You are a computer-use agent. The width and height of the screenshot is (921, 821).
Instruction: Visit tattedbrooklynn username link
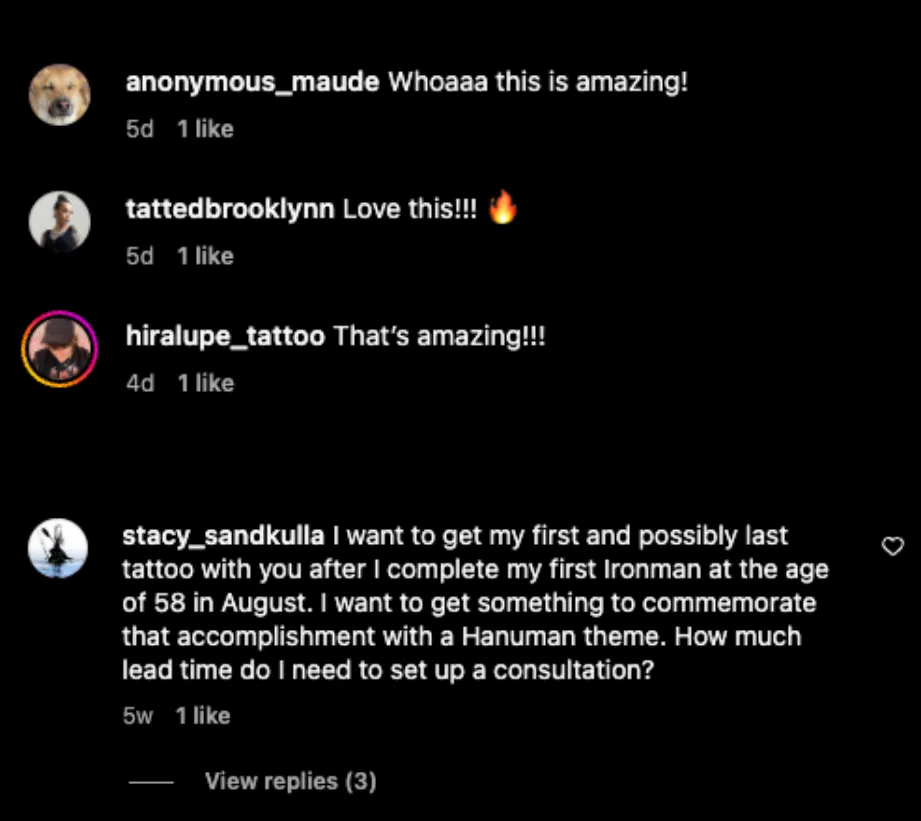coord(230,209)
